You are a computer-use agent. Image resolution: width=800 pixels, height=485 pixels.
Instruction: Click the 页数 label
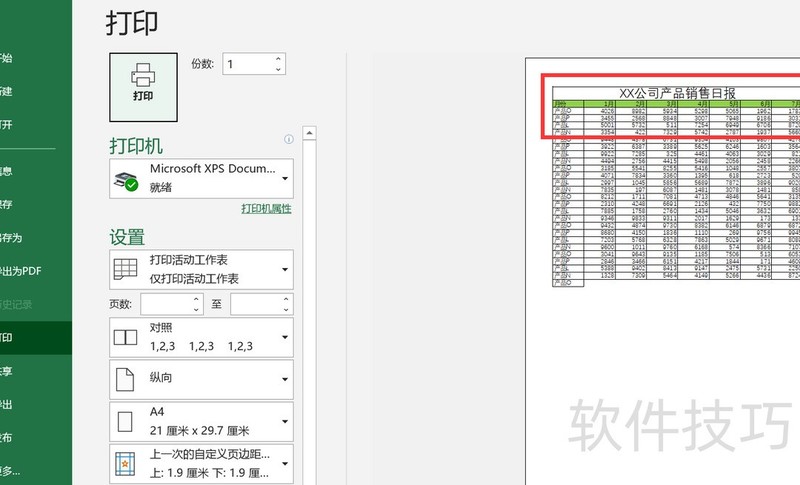[x=120, y=304]
